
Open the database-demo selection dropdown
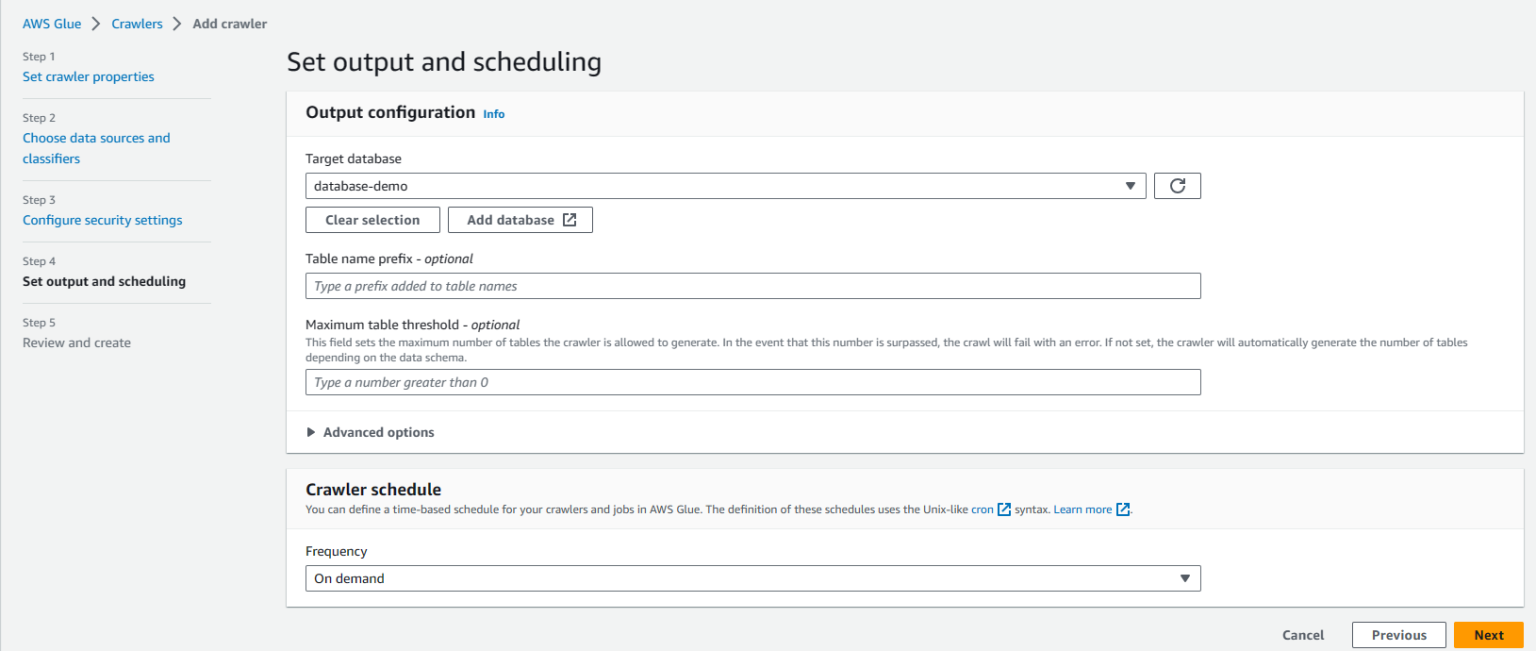tap(725, 185)
